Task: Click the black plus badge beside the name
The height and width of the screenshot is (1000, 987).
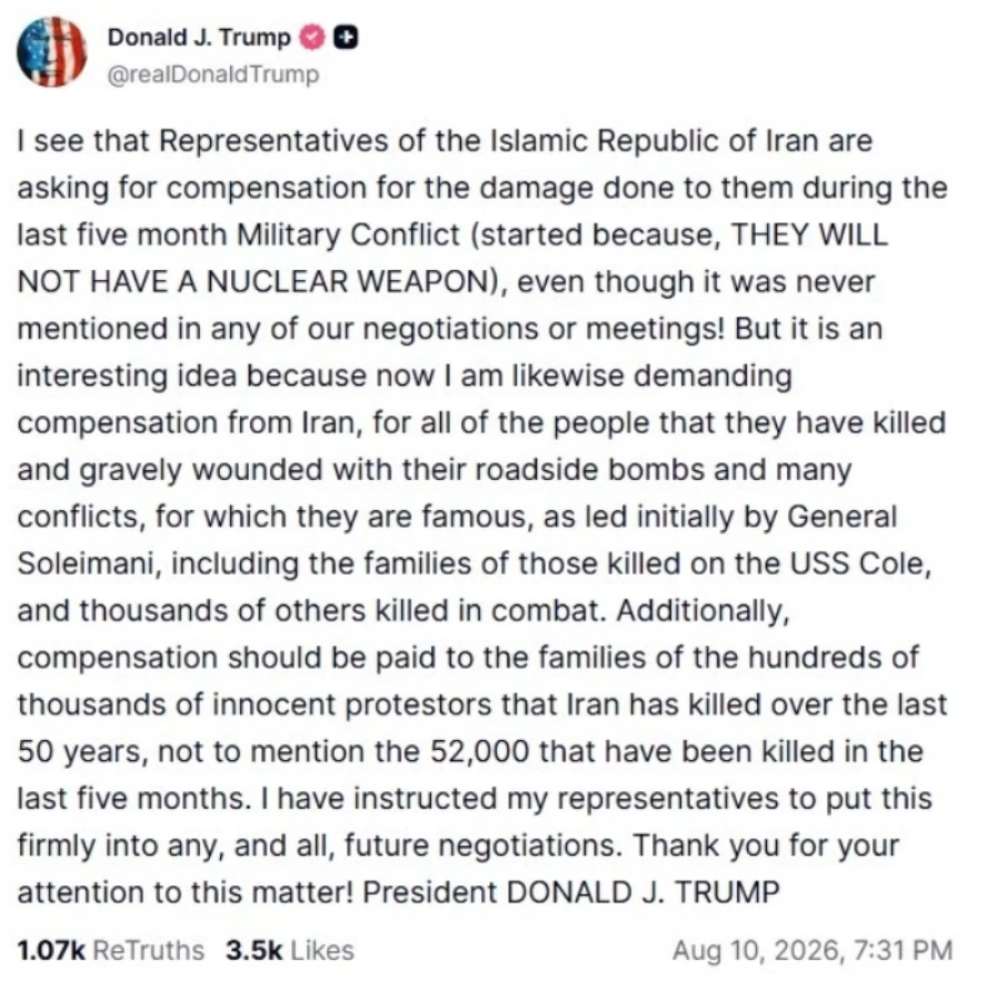Action: click(346, 37)
